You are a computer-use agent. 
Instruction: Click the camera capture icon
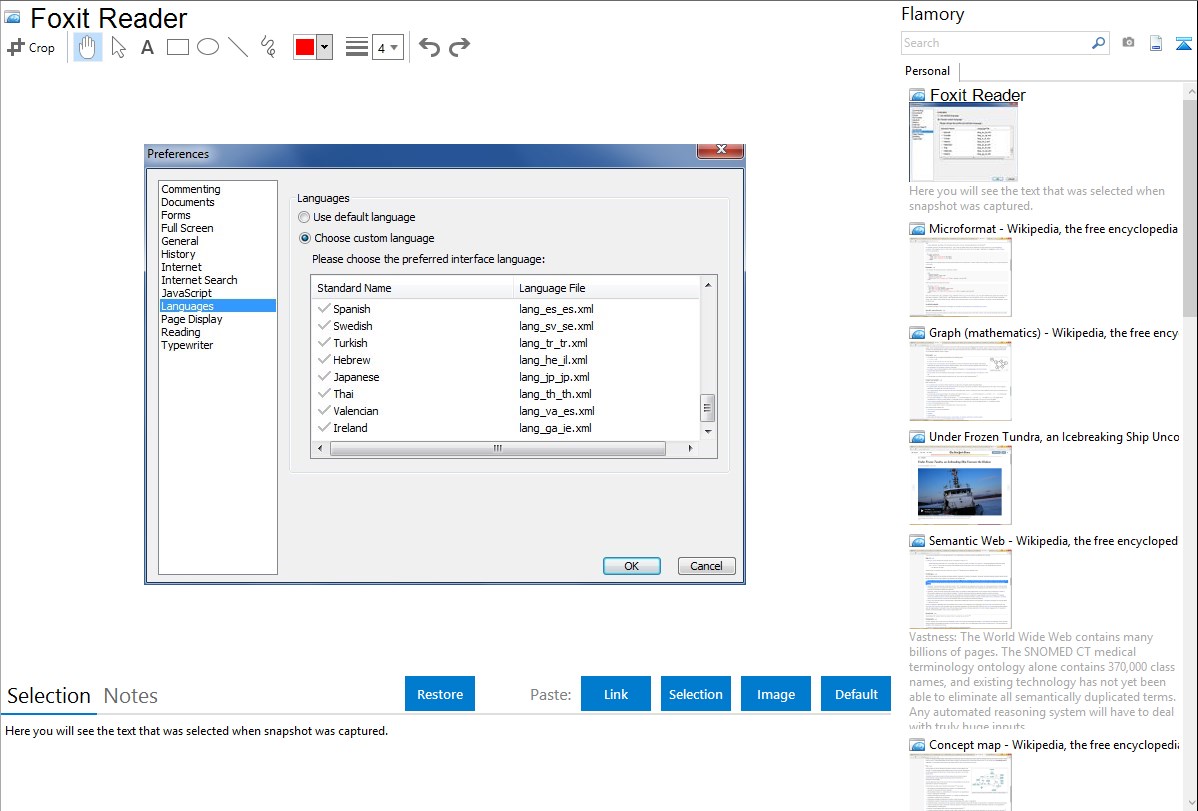point(1128,43)
